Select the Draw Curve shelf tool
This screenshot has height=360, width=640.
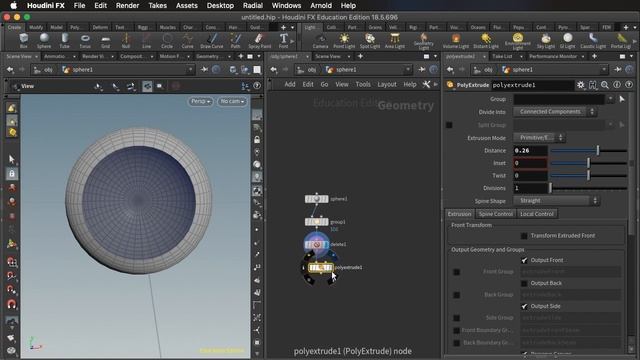pos(212,40)
